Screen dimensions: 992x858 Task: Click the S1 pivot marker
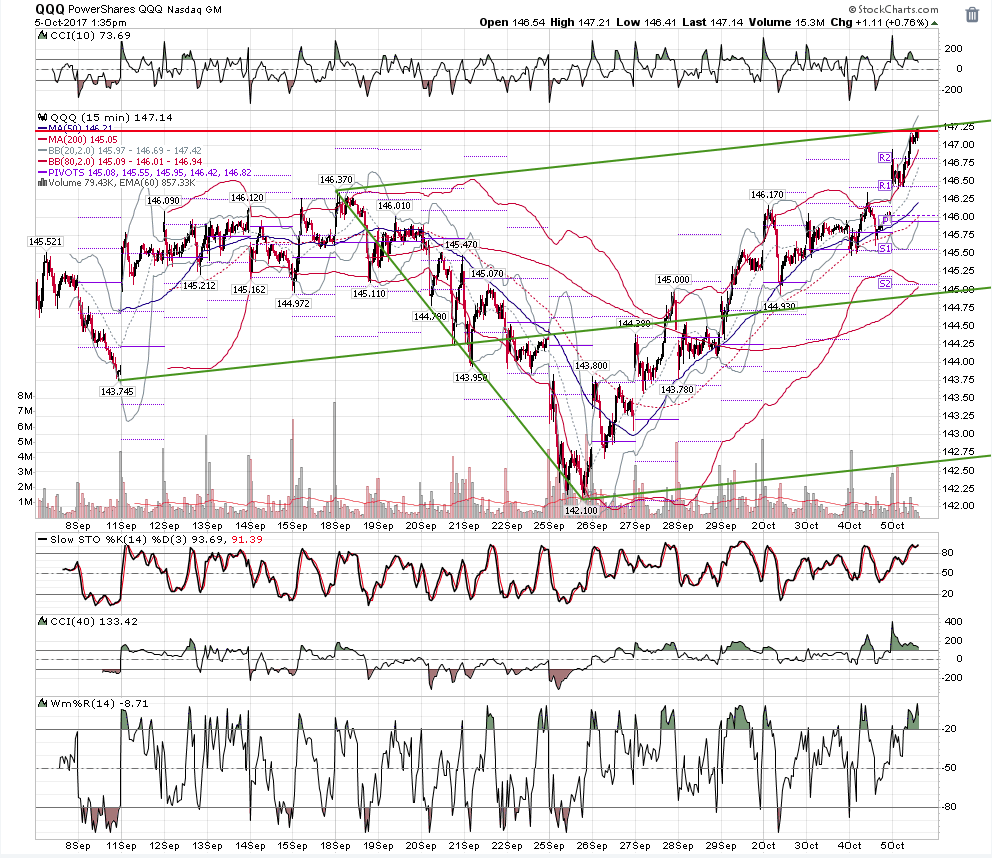[884, 249]
